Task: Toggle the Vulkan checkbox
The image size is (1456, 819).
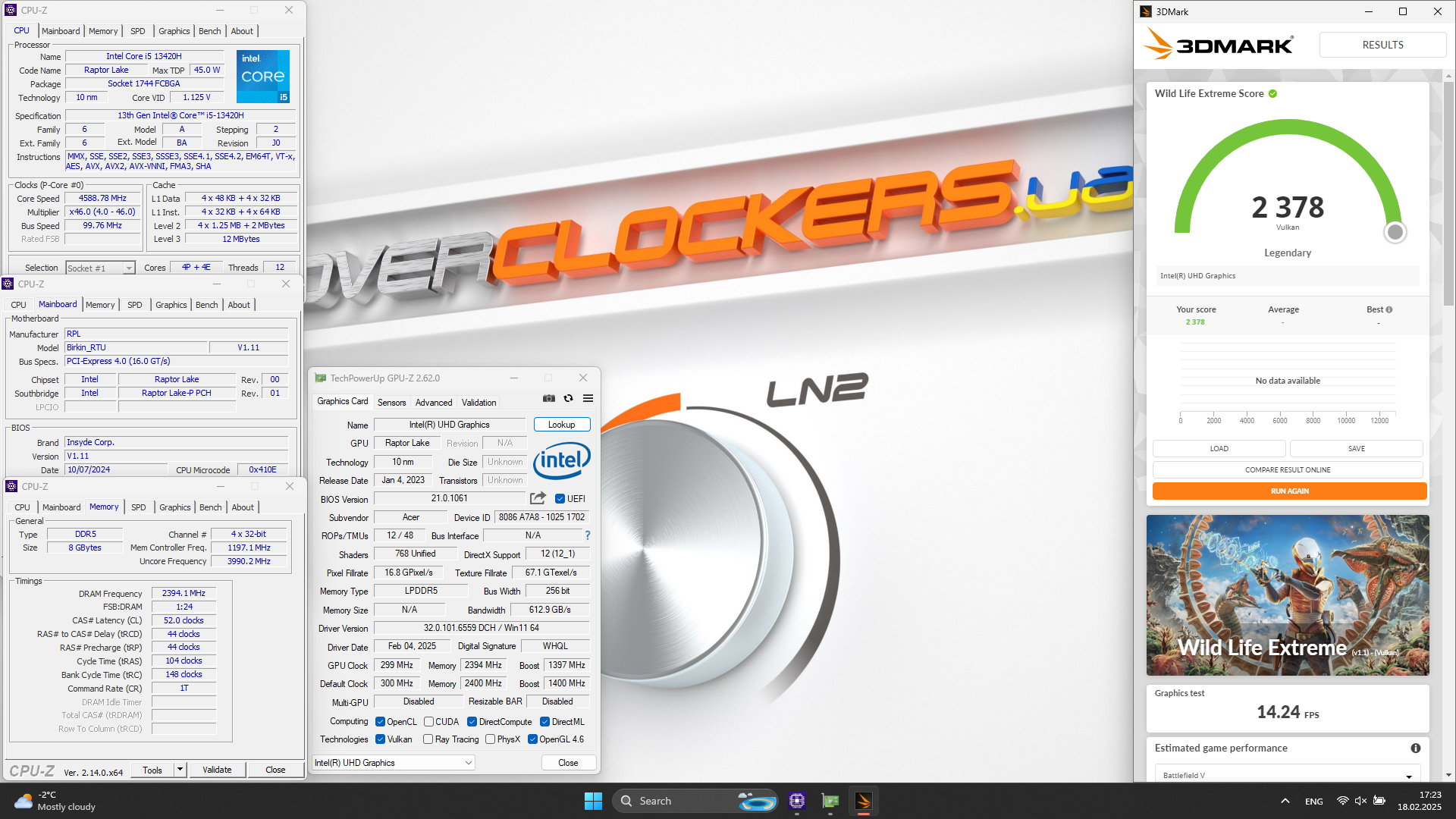Action: tap(380, 739)
